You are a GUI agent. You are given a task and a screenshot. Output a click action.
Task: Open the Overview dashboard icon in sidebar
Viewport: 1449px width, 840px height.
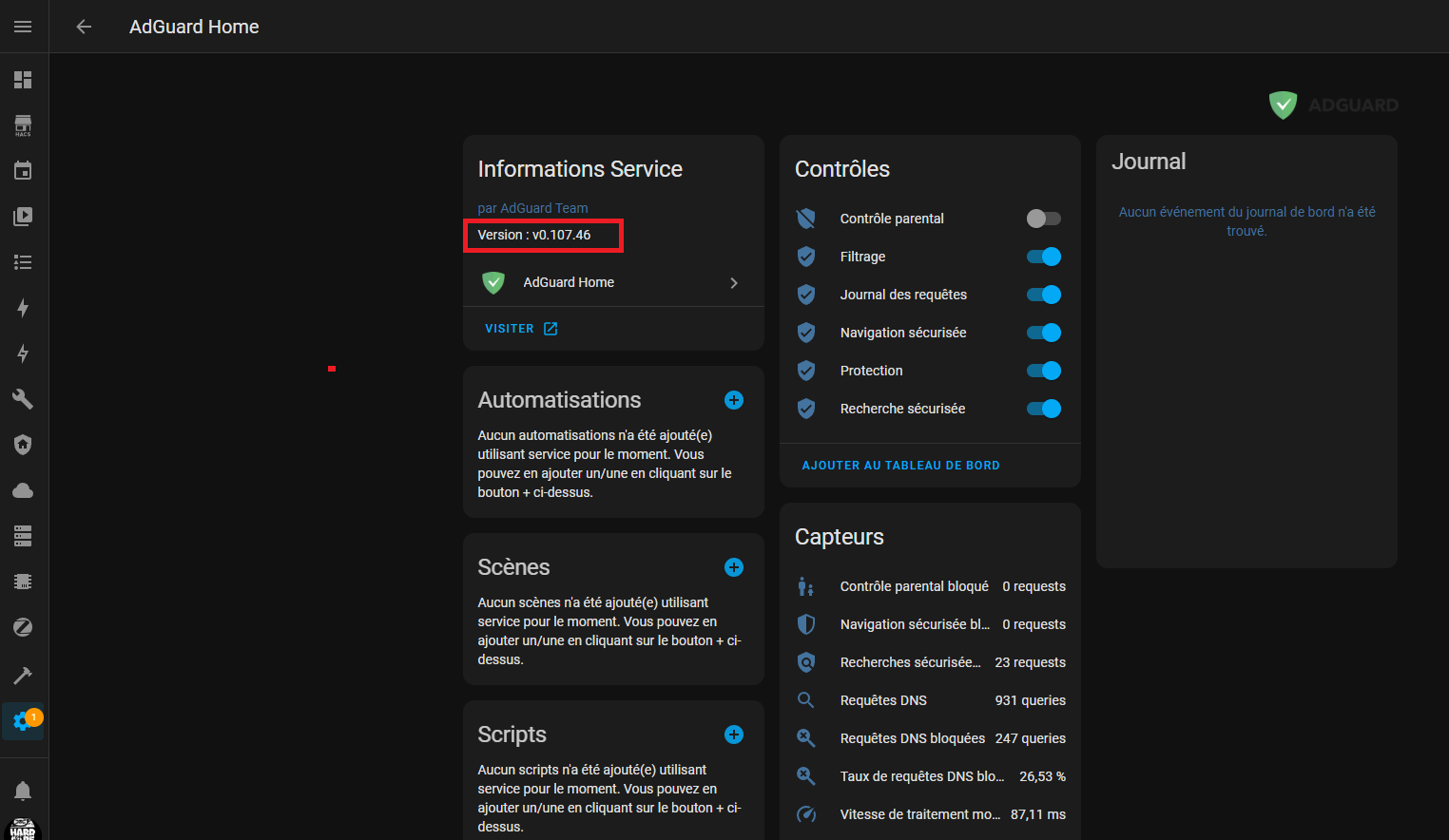pyautogui.click(x=23, y=80)
